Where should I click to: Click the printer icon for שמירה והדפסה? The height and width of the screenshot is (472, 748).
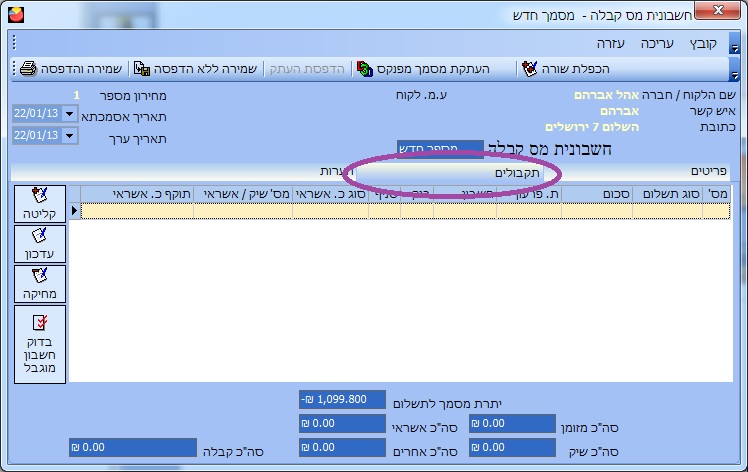[x=28, y=69]
